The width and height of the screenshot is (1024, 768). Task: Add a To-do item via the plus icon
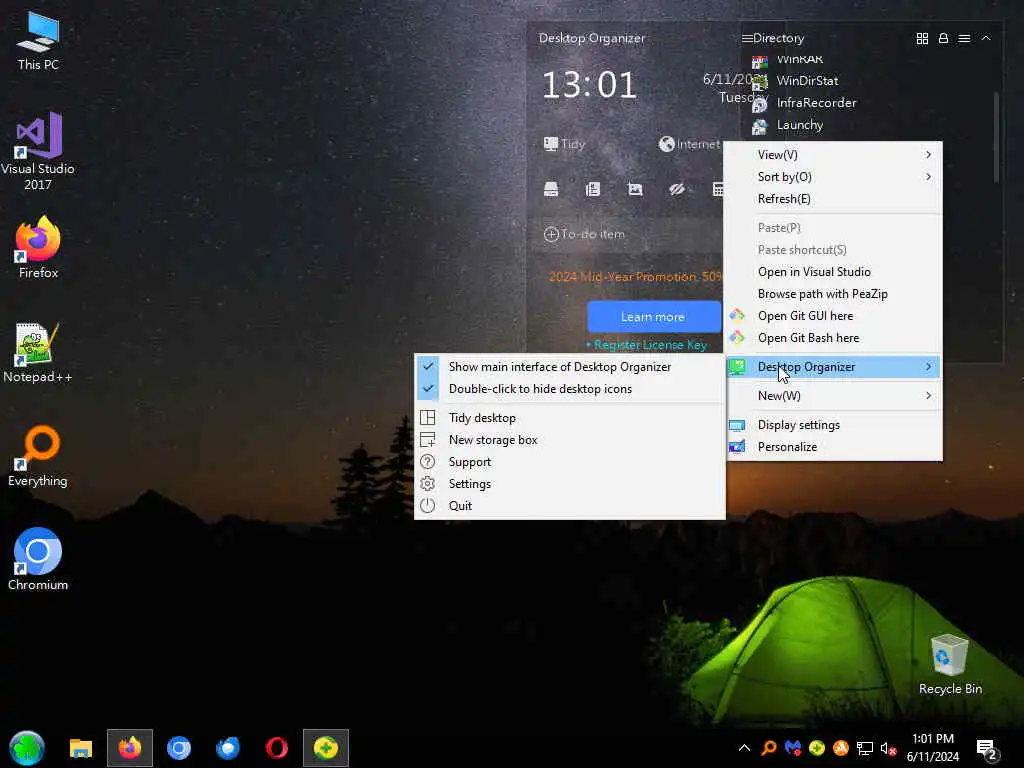[x=551, y=234]
